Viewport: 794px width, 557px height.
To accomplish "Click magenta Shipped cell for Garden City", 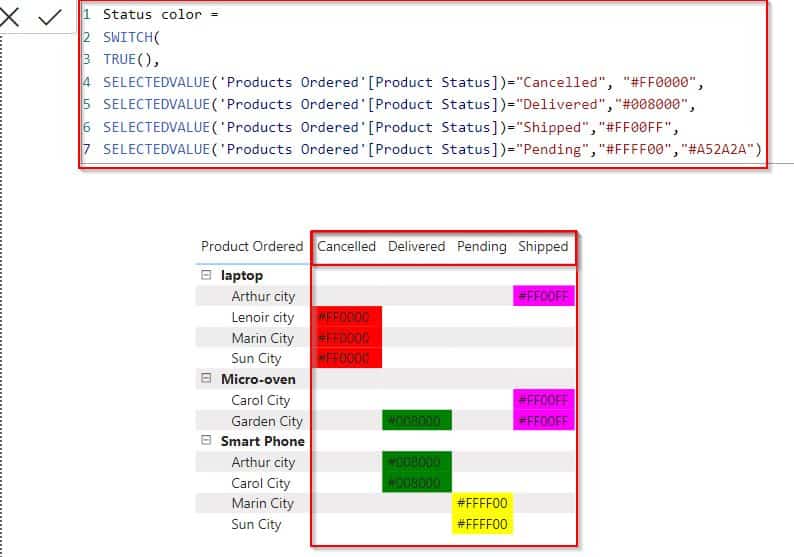I will pyautogui.click(x=543, y=420).
